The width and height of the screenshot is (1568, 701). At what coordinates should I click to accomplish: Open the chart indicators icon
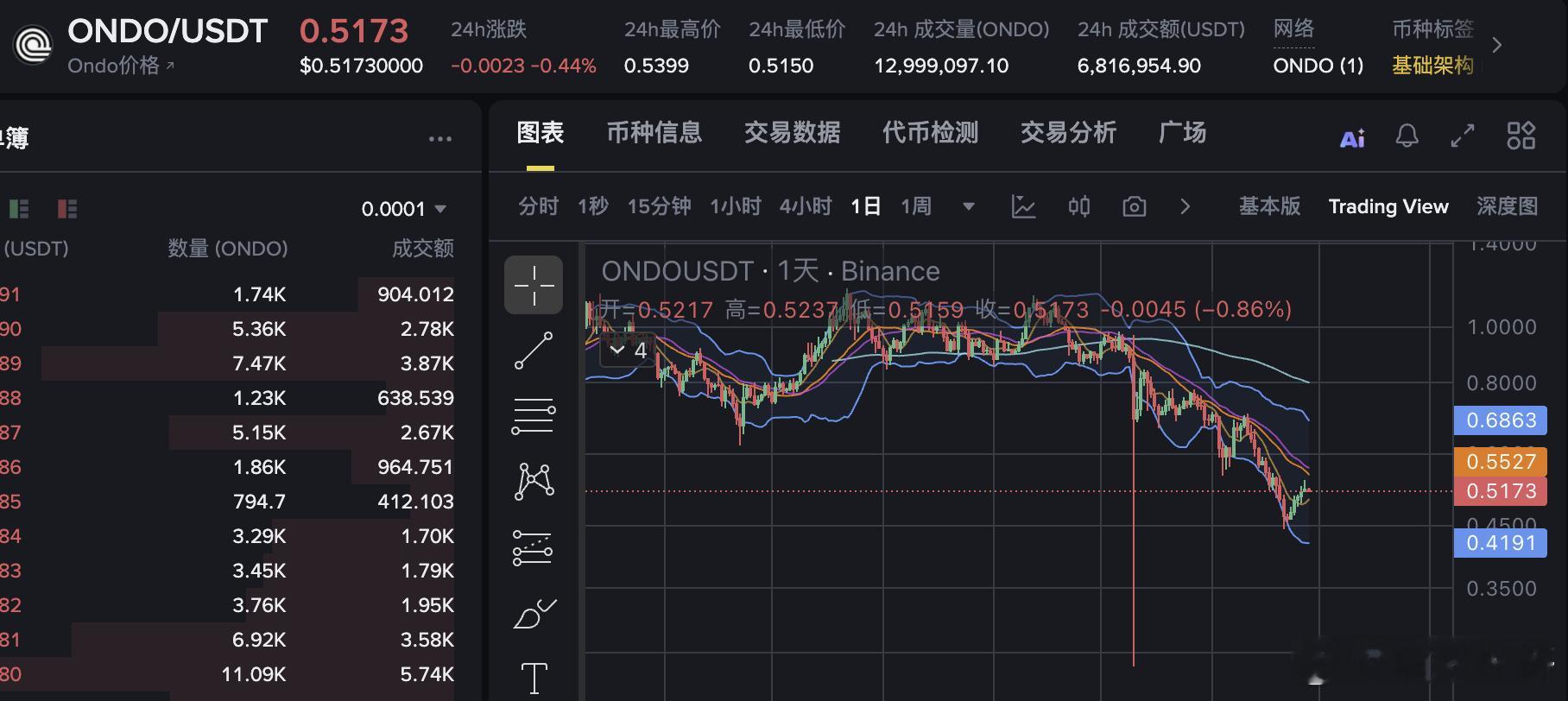point(1023,206)
